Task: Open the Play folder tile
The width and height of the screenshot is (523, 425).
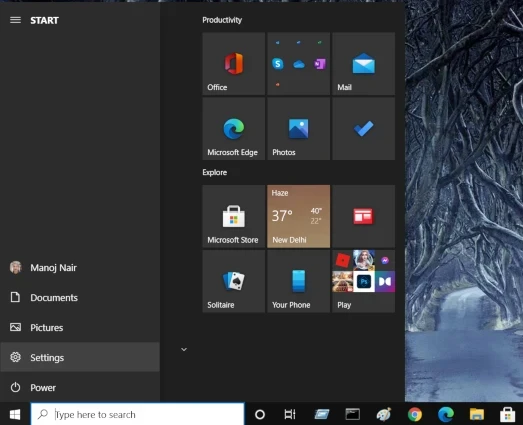Action: tap(364, 281)
